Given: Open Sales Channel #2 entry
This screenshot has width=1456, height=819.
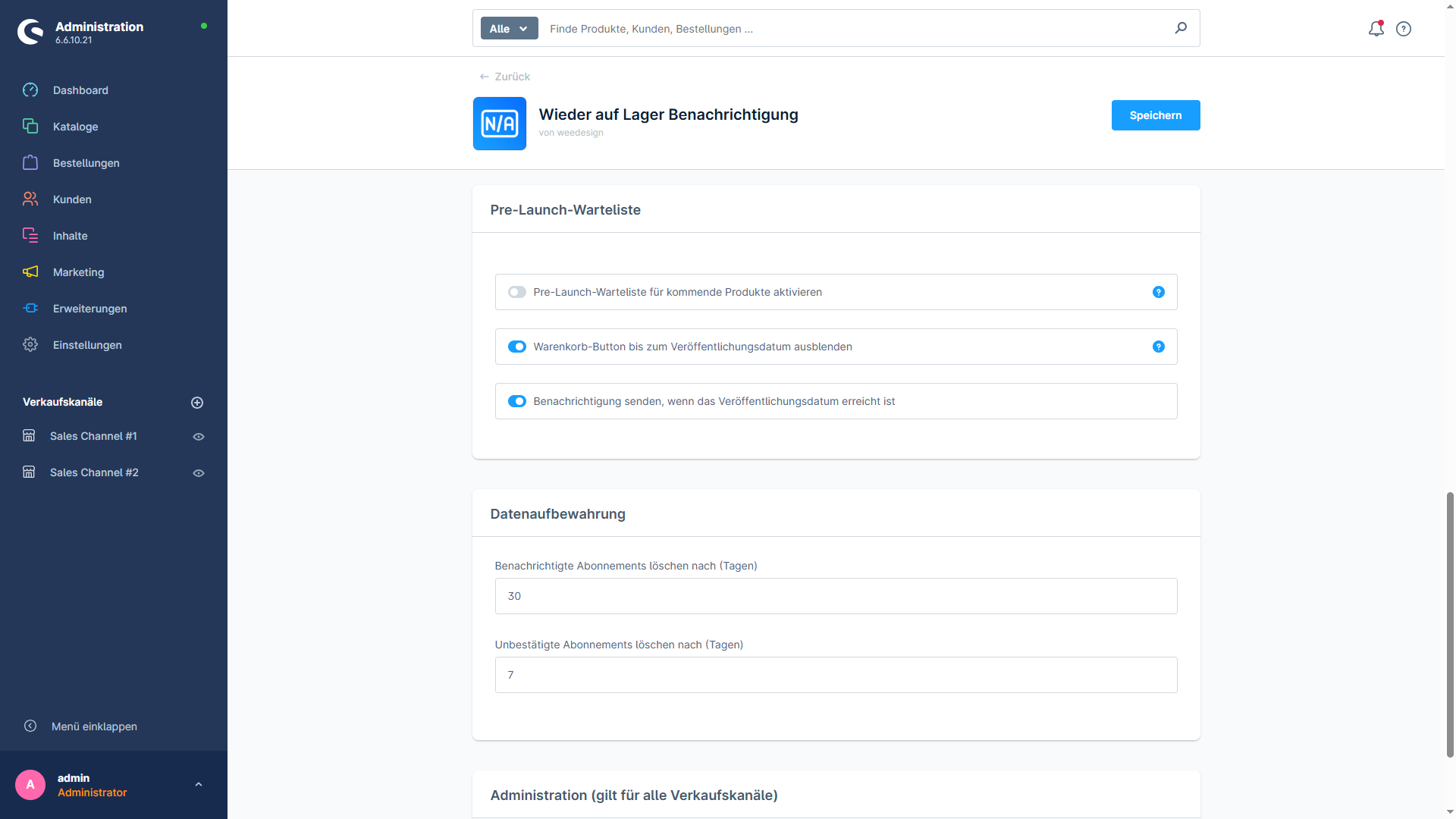Looking at the screenshot, I should pos(94,472).
